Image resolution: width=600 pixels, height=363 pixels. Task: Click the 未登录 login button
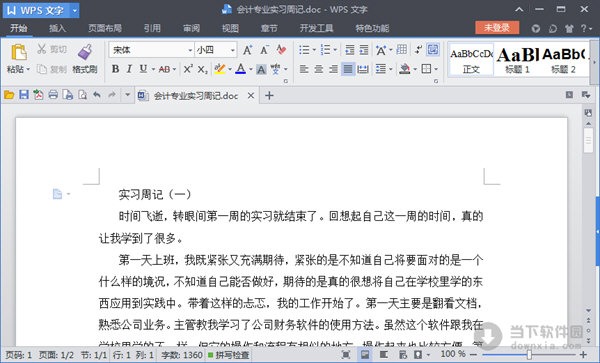(x=497, y=28)
